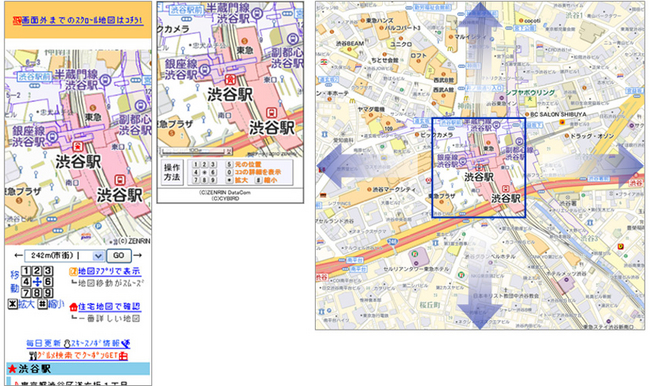This screenshot has height=386, width=650.
Task: Select keypad number 3 movement key
Action: (x=49, y=271)
